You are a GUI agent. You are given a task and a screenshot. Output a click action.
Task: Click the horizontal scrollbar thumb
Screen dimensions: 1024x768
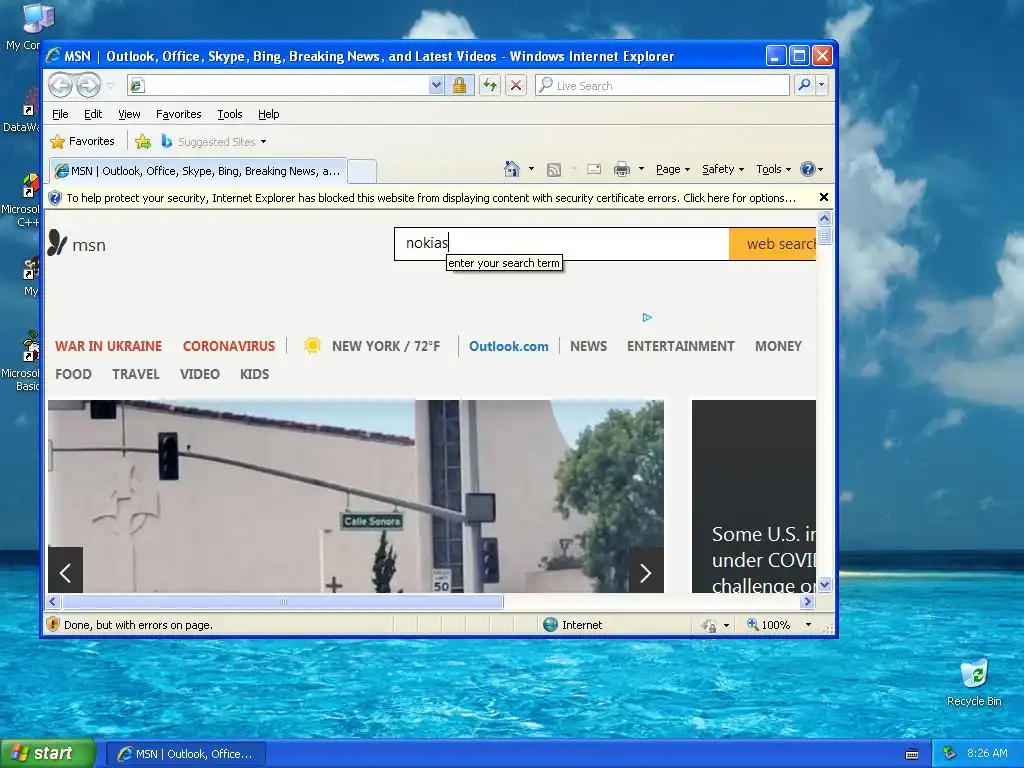click(x=282, y=601)
